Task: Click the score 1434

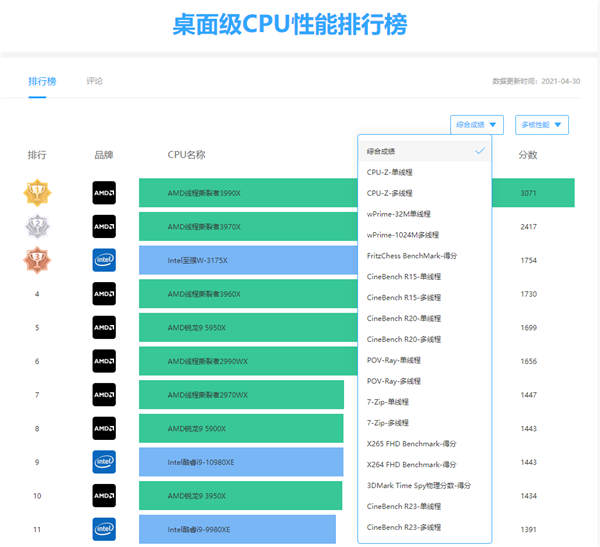Action: (528, 496)
